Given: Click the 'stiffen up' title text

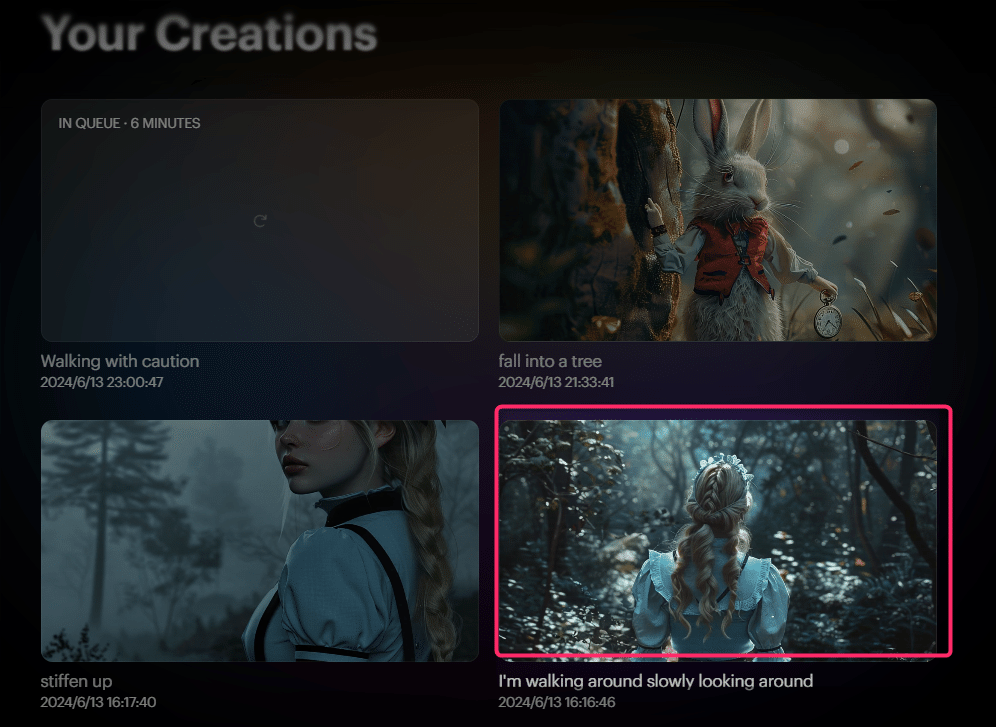Looking at the screenshot, I should coord(77,681).
